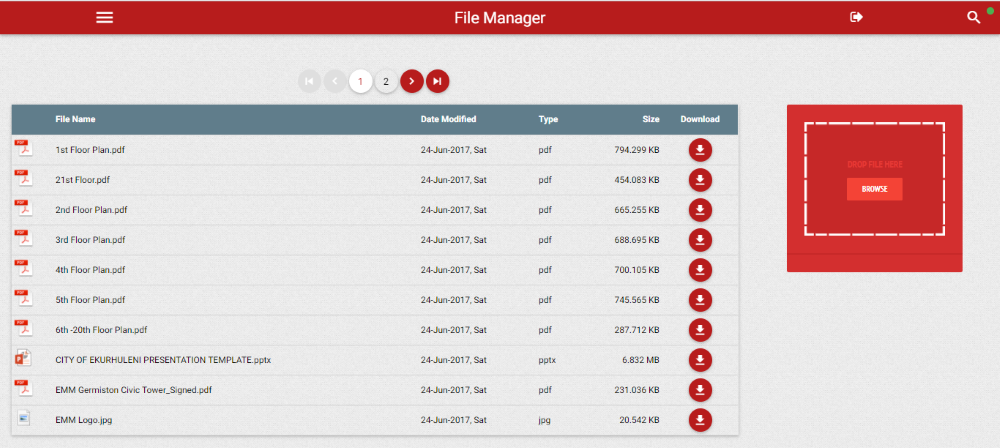Select file name 2nd Floor Plan.pdf

pyautogui.click(x=91, y=210)
